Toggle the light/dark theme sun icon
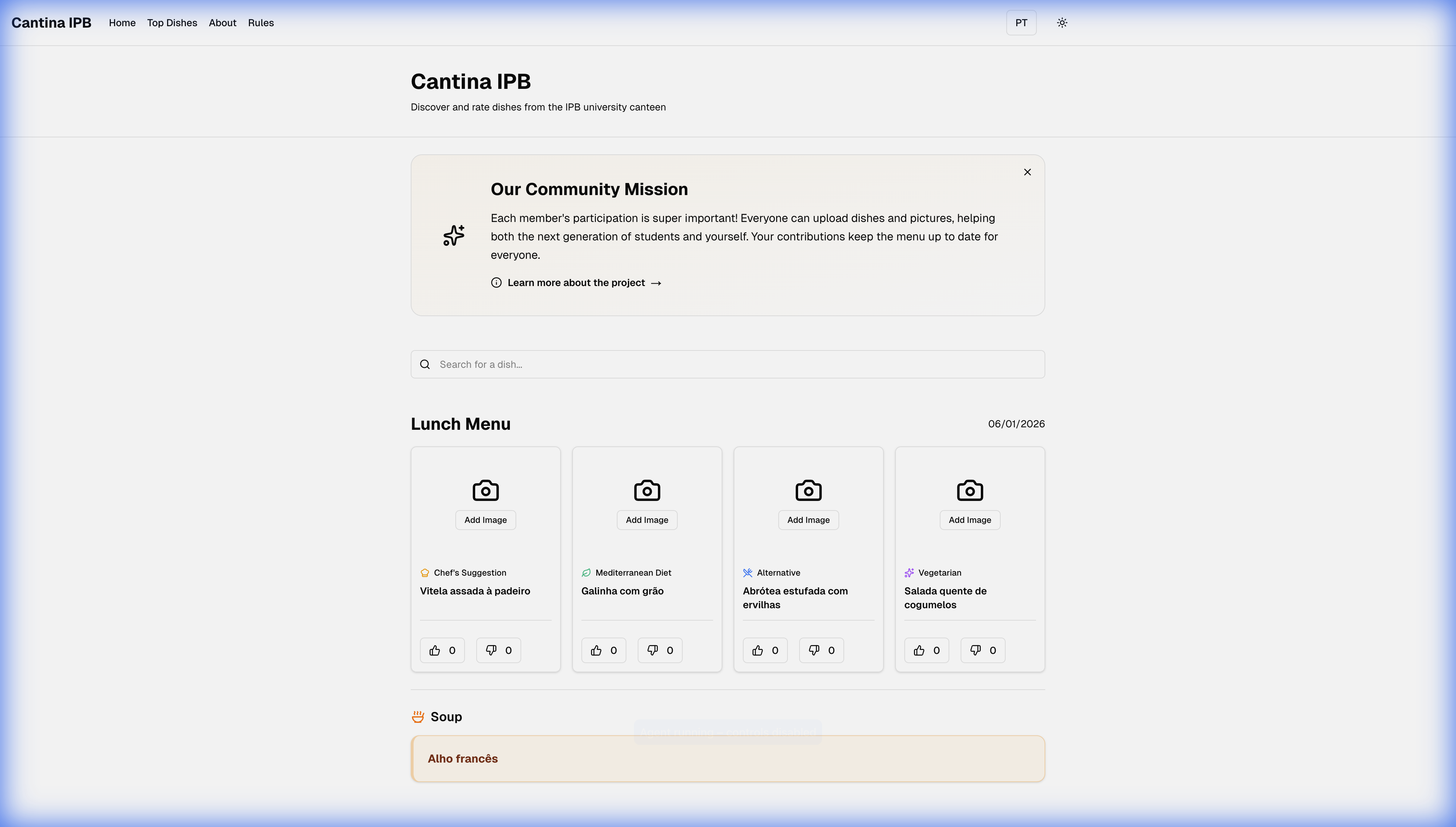Image resolution: width=1456 pixels, height=827 pixels. pos(1062,23)
